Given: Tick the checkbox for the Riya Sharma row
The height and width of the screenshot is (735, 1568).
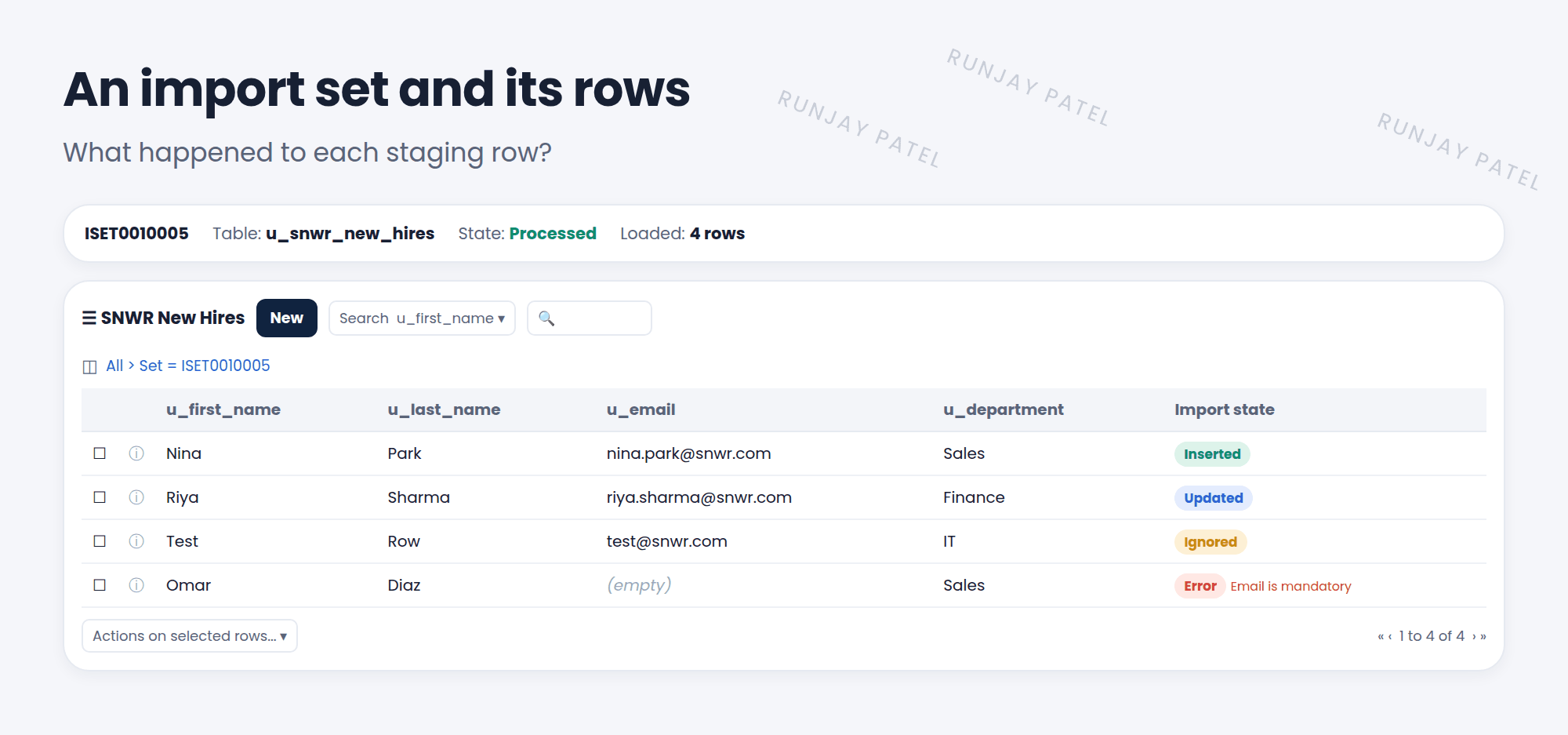Looking at the screenshot, I should [x=100, y=497].
